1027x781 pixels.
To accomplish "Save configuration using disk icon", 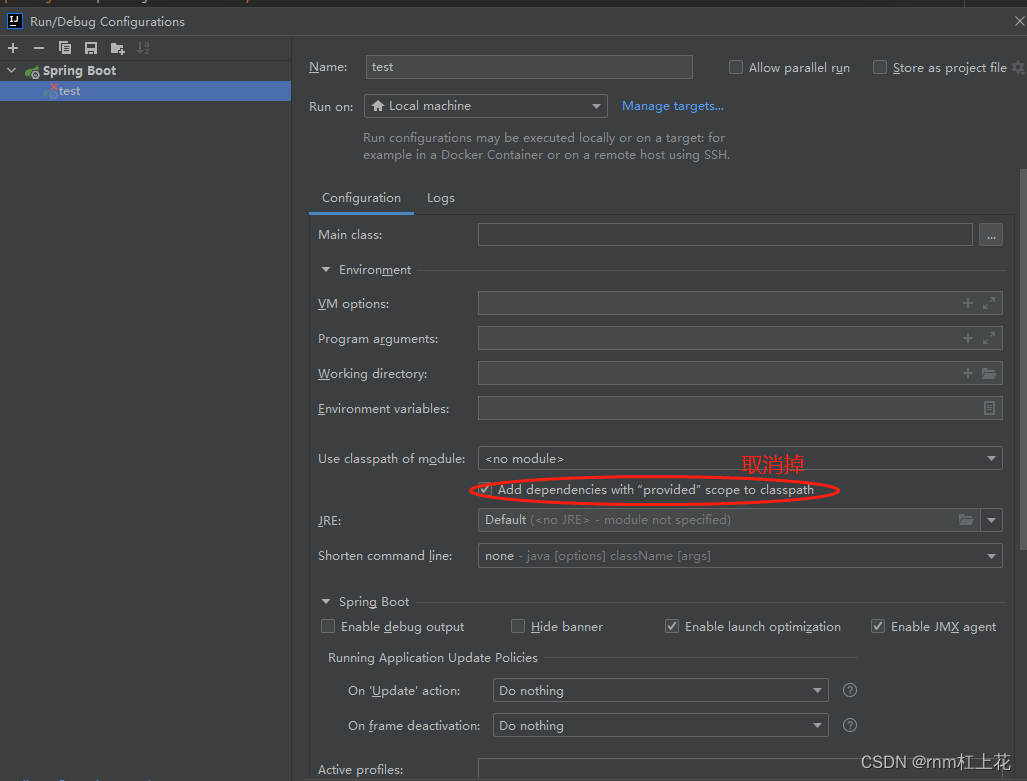I will click(x=91, y=48).
